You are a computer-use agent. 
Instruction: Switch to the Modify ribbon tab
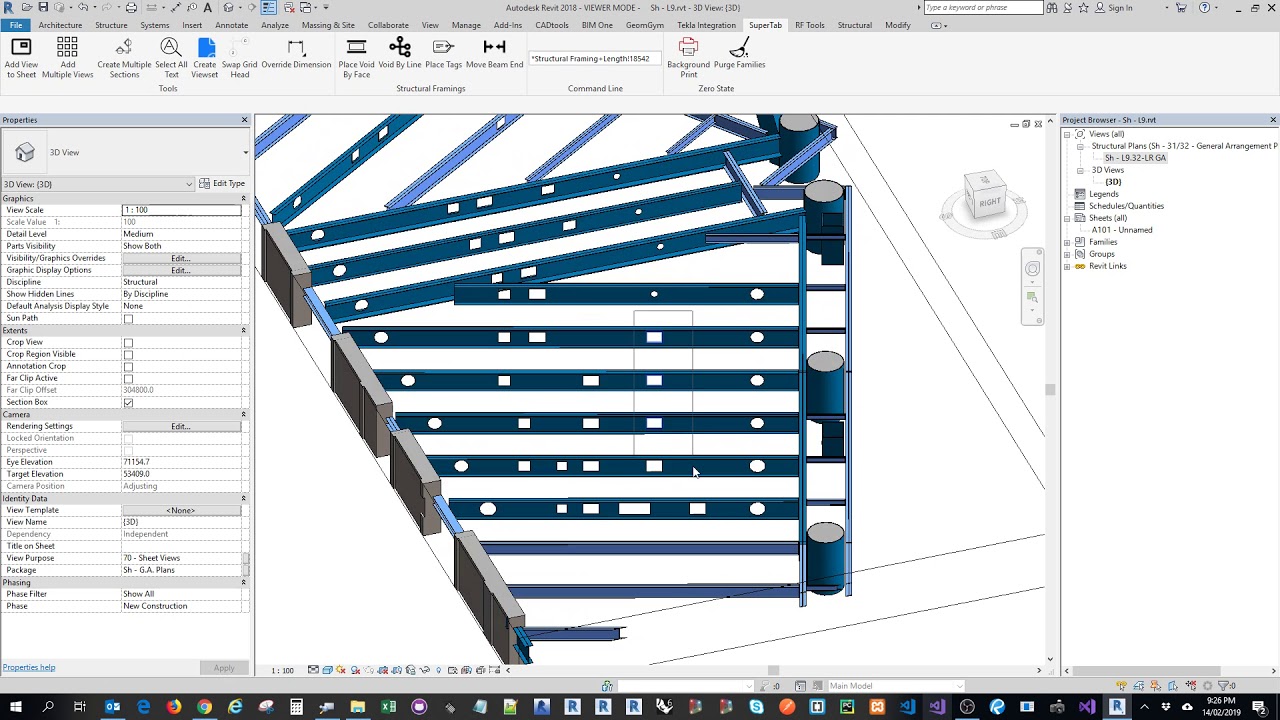coord(898,25)
